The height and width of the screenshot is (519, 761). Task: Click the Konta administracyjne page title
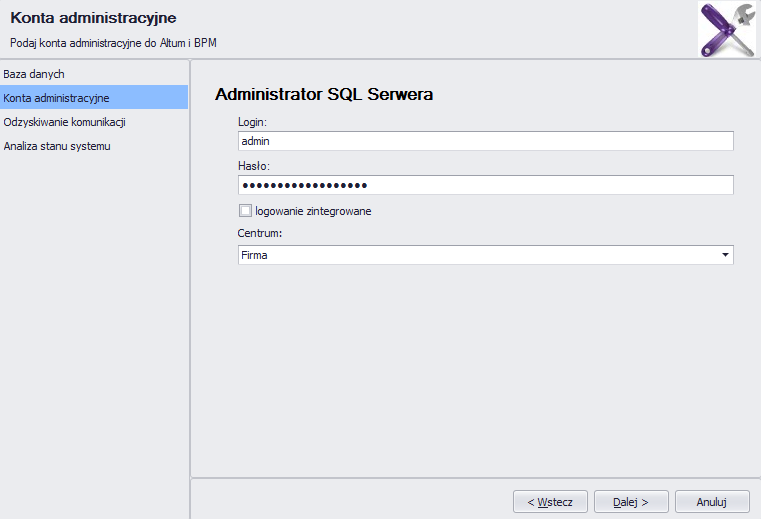tap(93, 17)
